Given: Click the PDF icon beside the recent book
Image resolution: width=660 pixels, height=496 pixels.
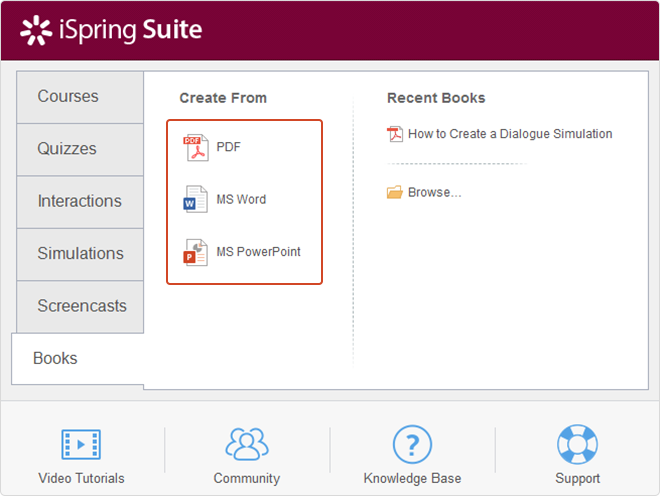Looking at the screenshot, I should pyautogui.click(x=395, y=134).
